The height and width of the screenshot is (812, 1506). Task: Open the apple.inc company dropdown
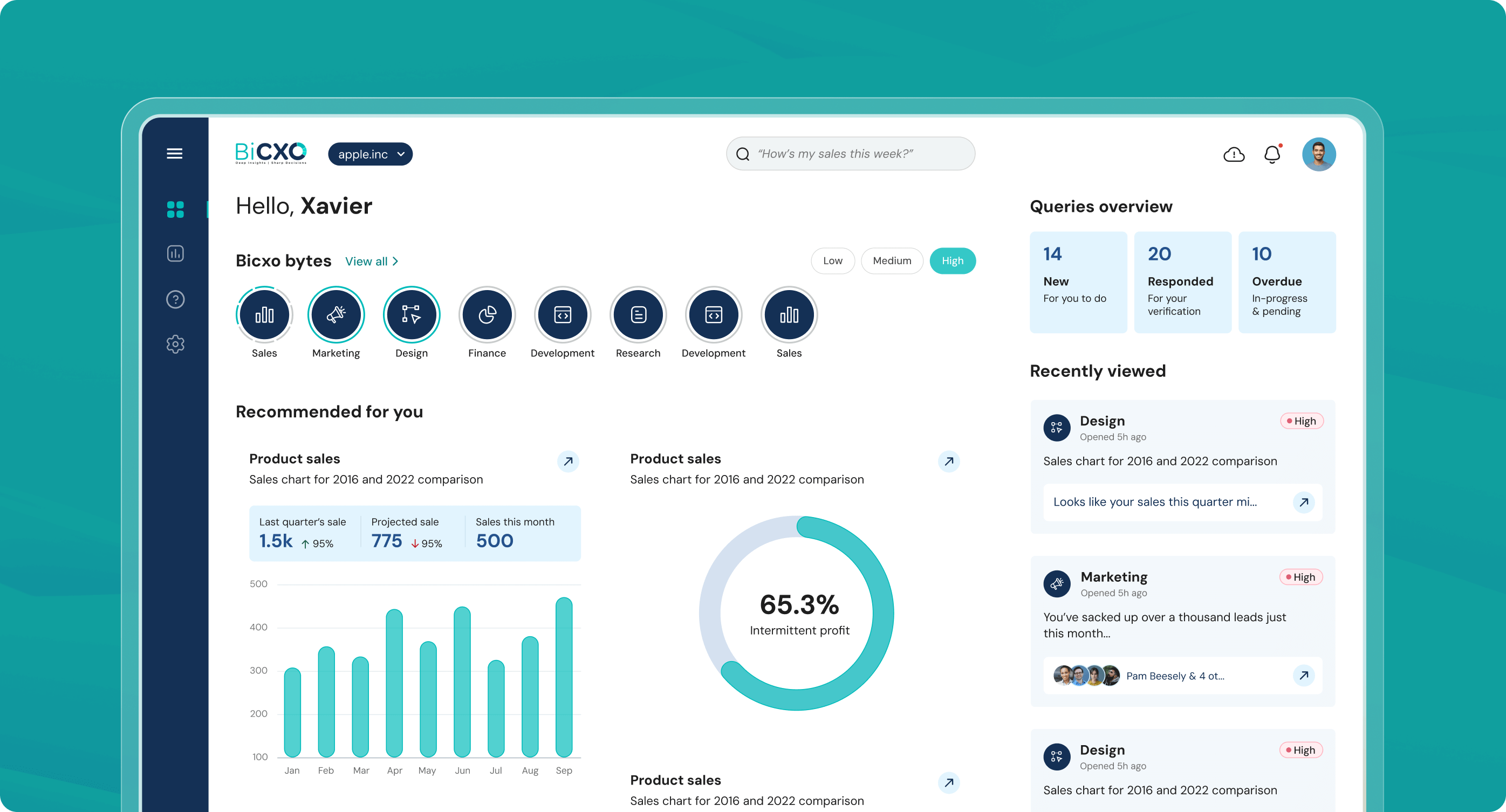tap(370, 154)
